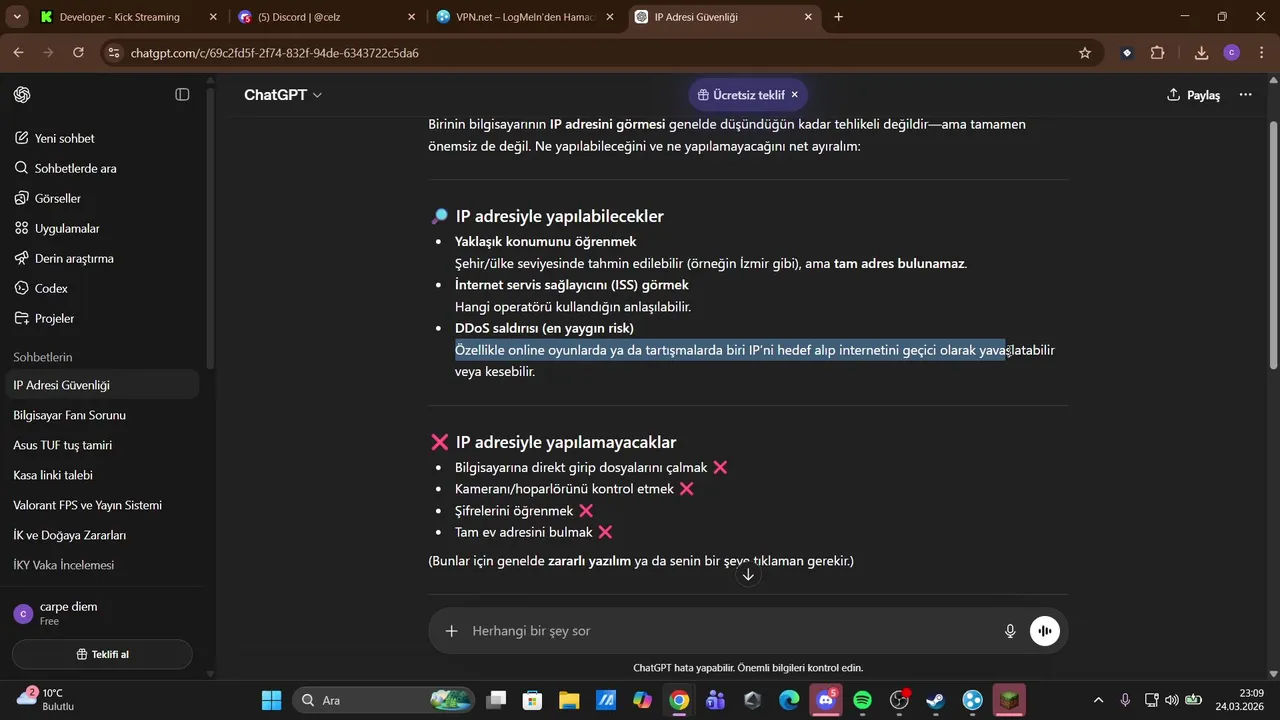
Task: Open Spotify from the taskbar
Action: click(862, 700)
